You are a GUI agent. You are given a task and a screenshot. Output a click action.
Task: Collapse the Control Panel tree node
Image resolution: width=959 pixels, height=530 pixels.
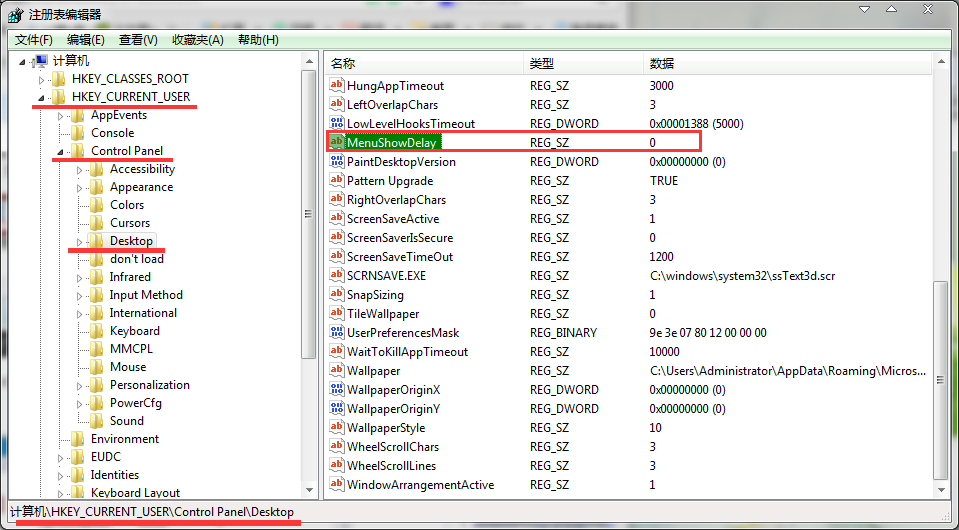click(60, 152)
